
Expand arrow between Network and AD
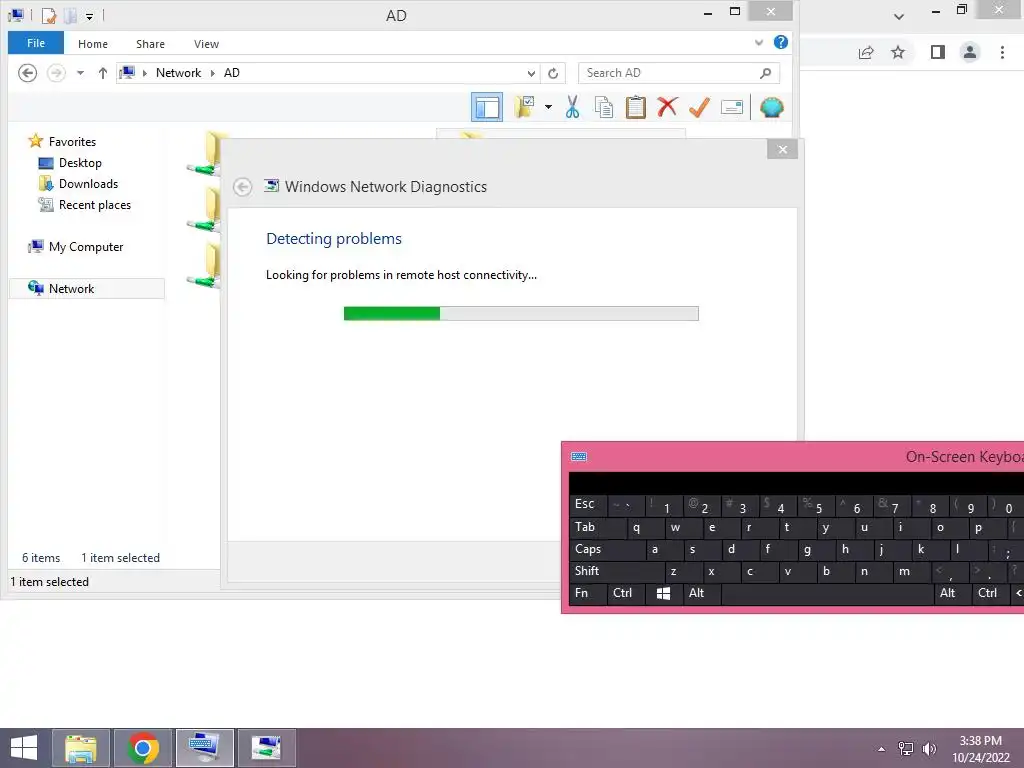click(213, 73)
